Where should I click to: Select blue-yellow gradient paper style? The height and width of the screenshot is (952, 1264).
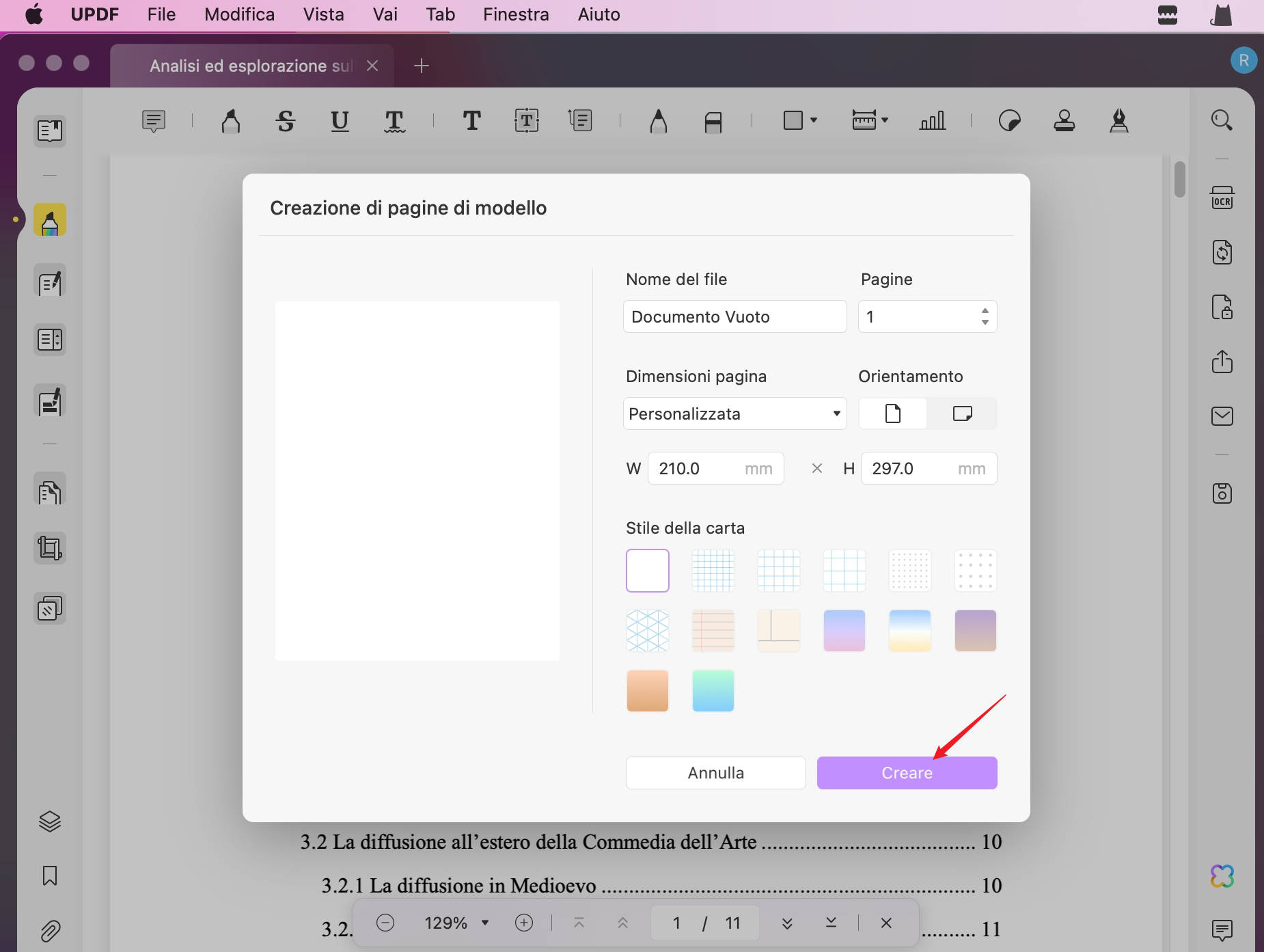(x=909, y=631)
